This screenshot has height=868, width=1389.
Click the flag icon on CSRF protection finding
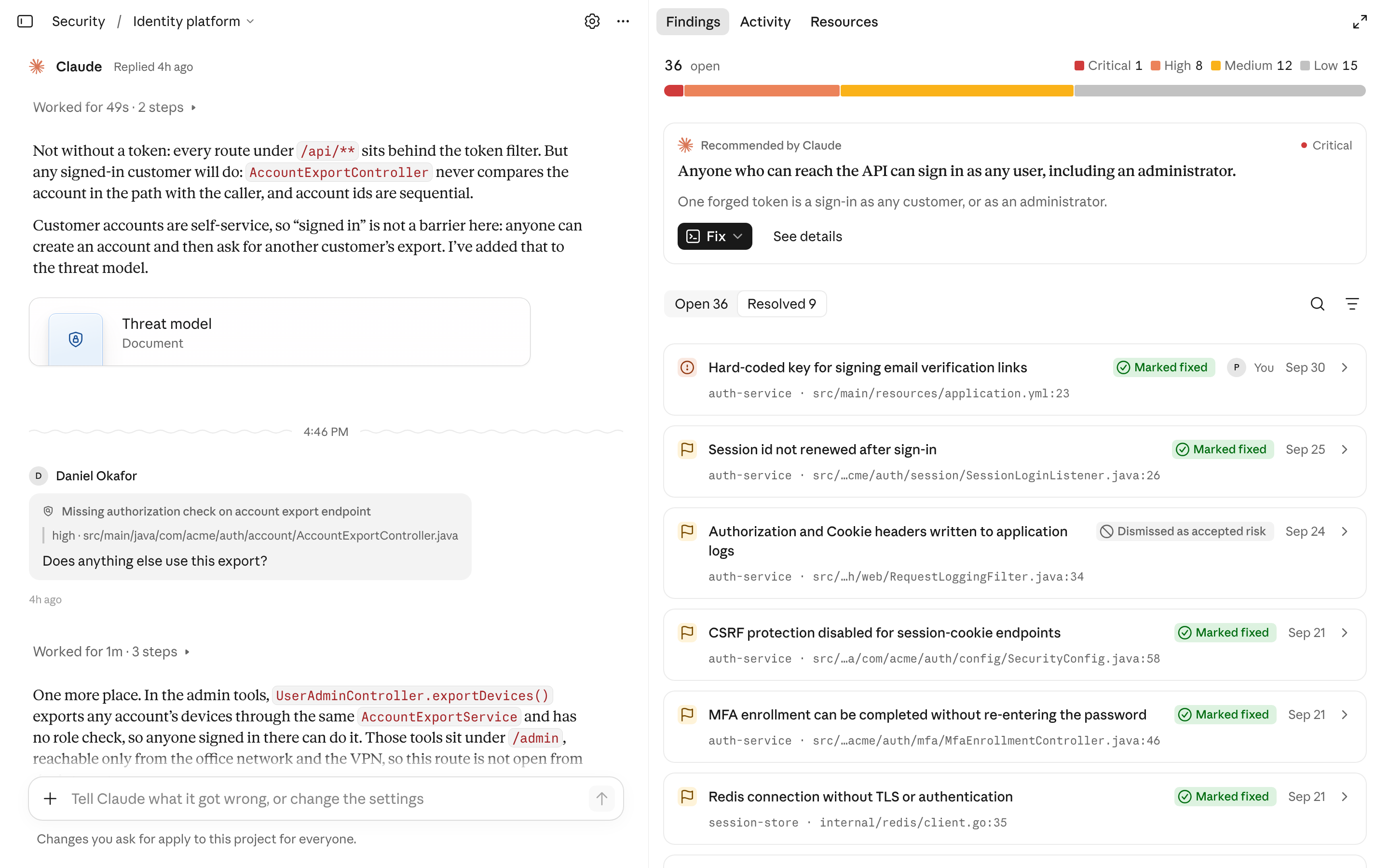point(687,633)
